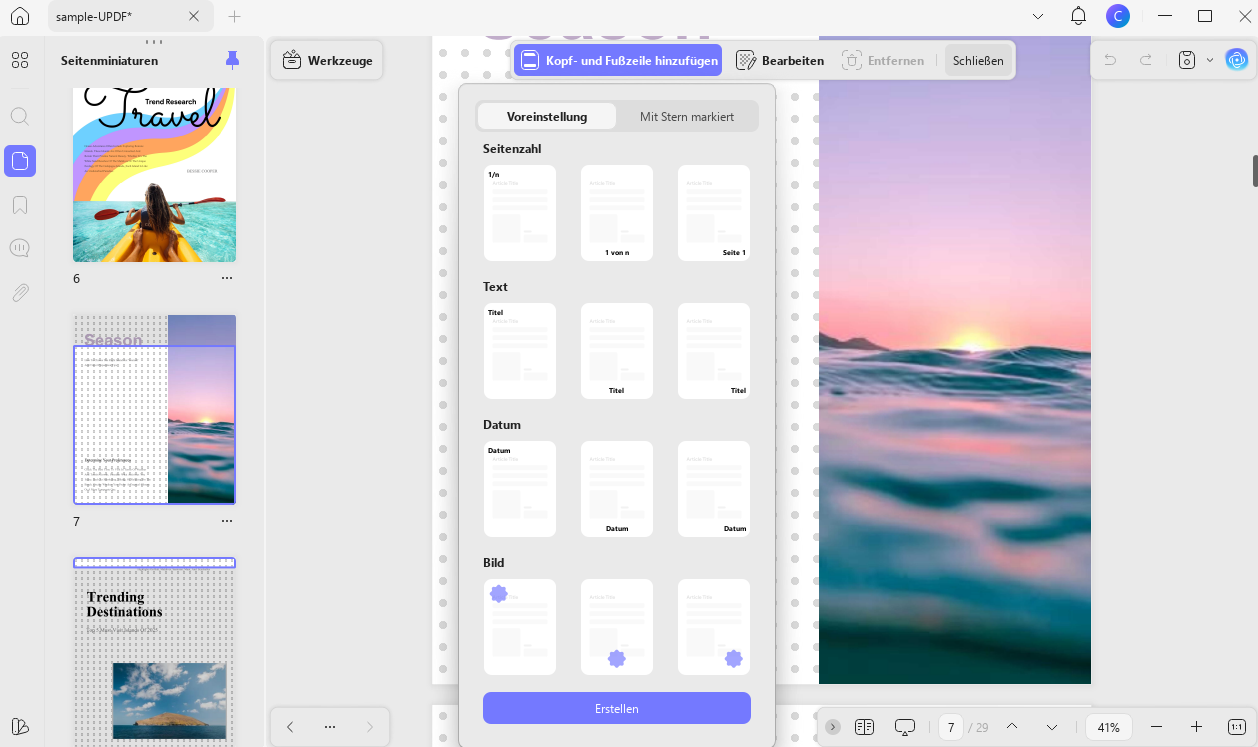Go to next page with down chevron
1258x747 pixels.
coord(1052,727)
